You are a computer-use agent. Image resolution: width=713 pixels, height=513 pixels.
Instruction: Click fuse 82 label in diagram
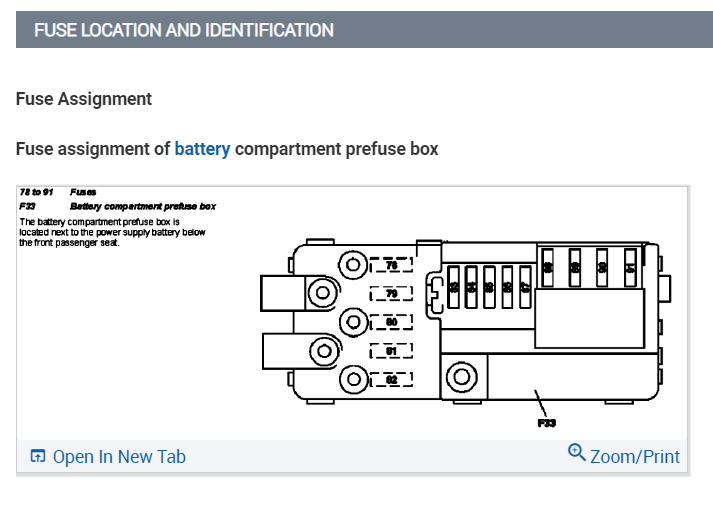click(392, 379)
